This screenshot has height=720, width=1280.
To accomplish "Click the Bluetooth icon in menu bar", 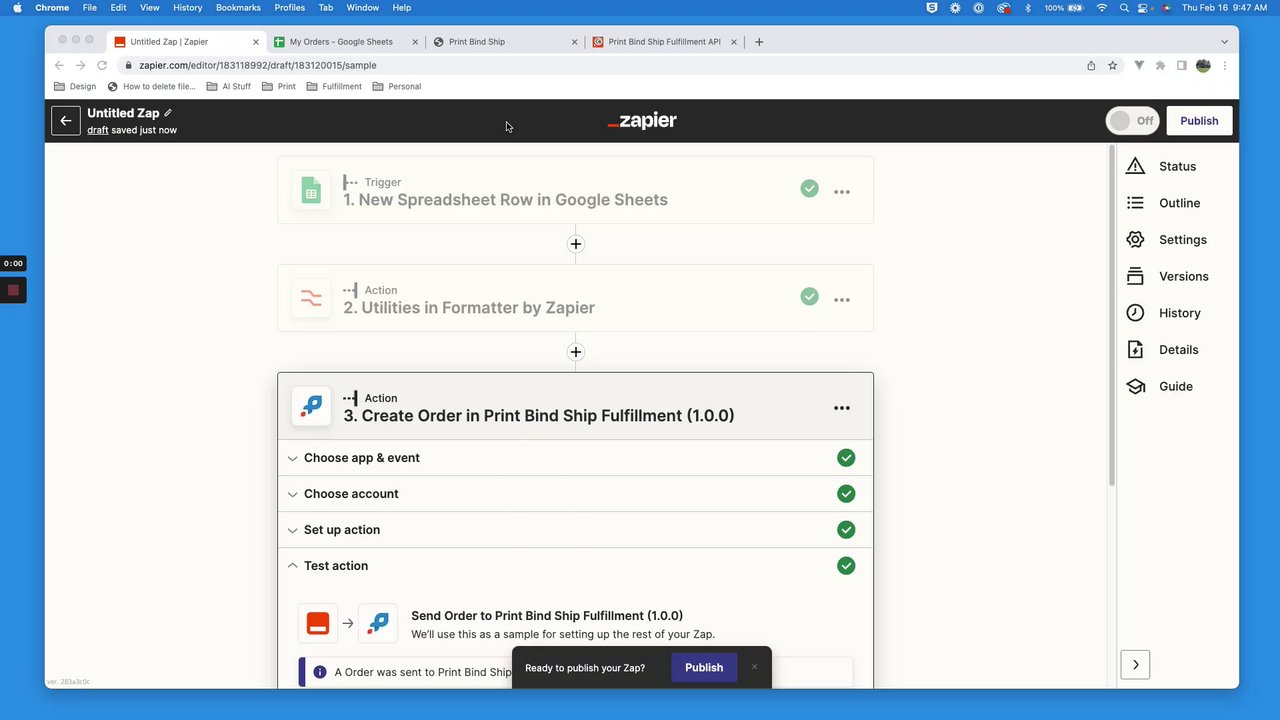I will (x=1028, y=7).
